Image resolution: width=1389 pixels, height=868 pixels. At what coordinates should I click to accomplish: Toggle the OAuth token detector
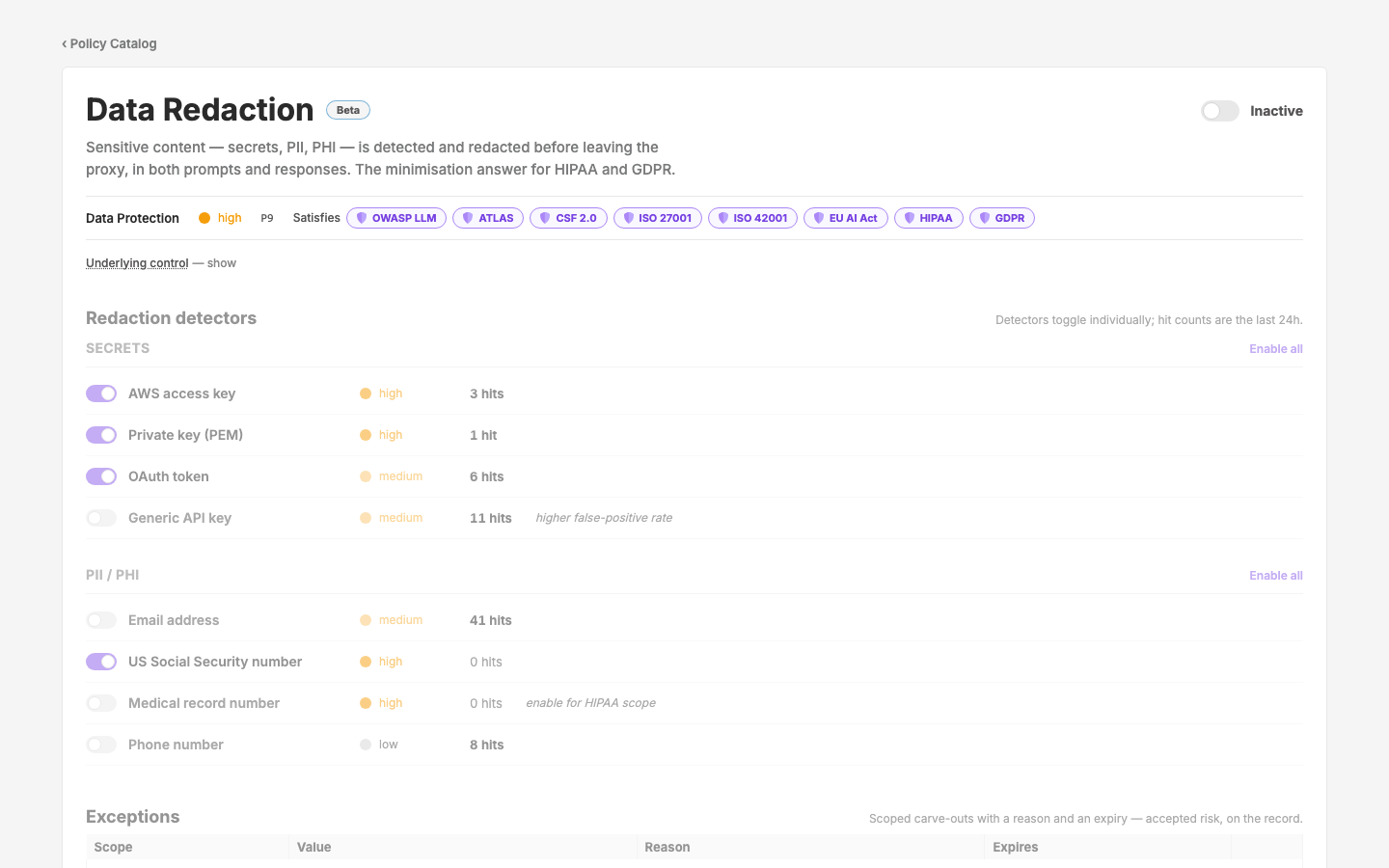[101, 476]
